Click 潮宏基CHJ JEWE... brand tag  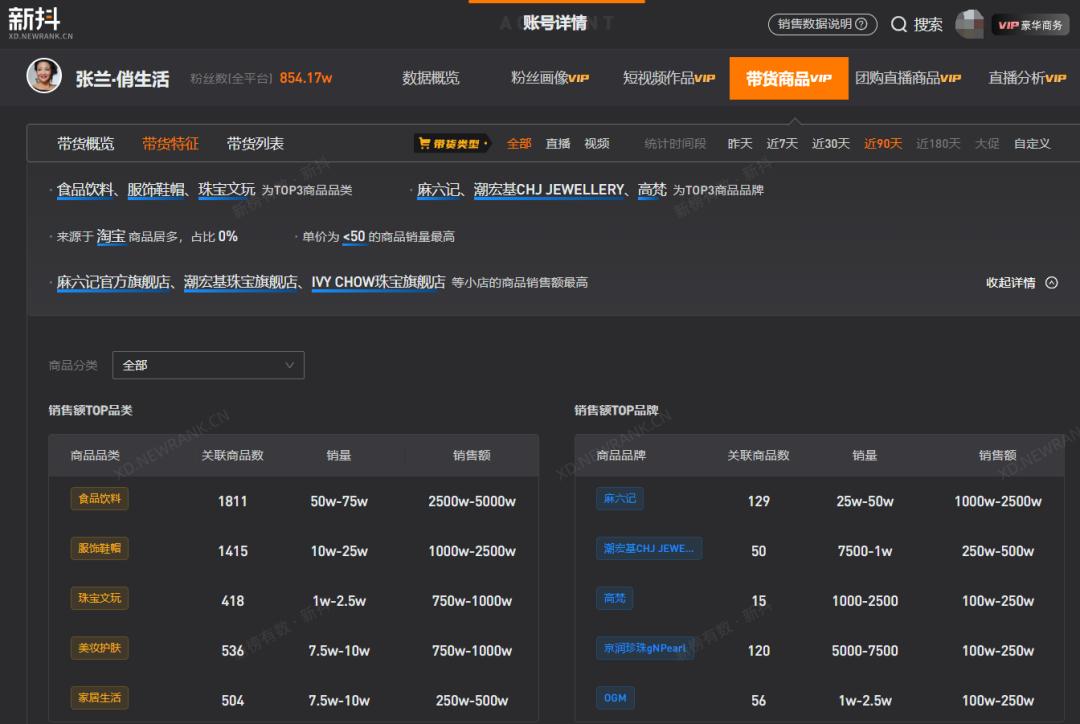pyautogui.click(x=649, y=548)
